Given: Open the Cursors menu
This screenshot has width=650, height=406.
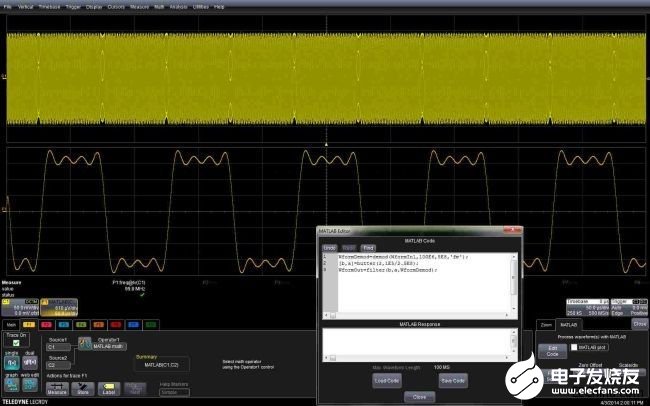Looking at the screenshot, I should [x=116, y=7].
